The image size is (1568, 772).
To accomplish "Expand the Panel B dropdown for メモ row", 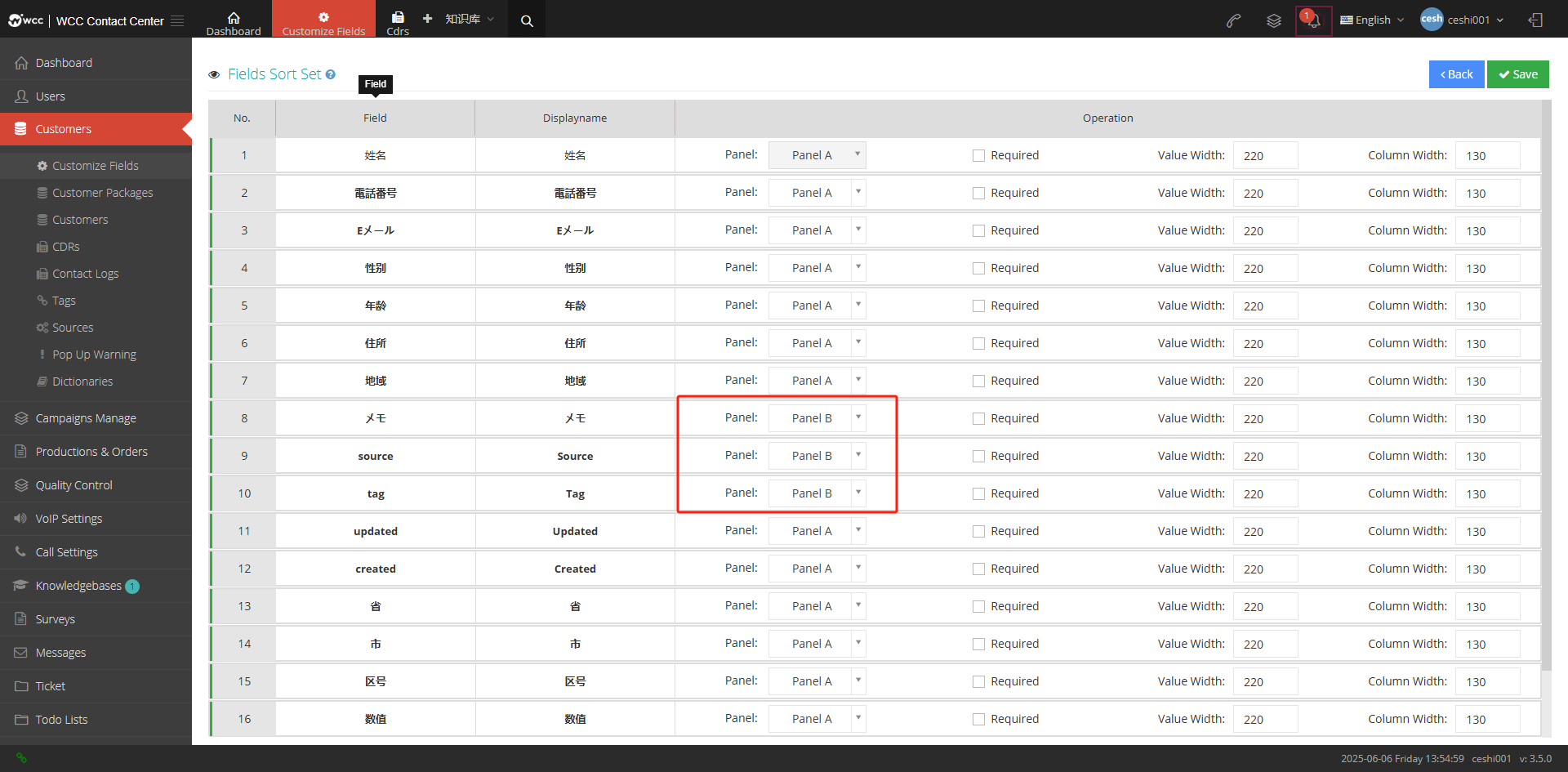I will click(817, 418).
